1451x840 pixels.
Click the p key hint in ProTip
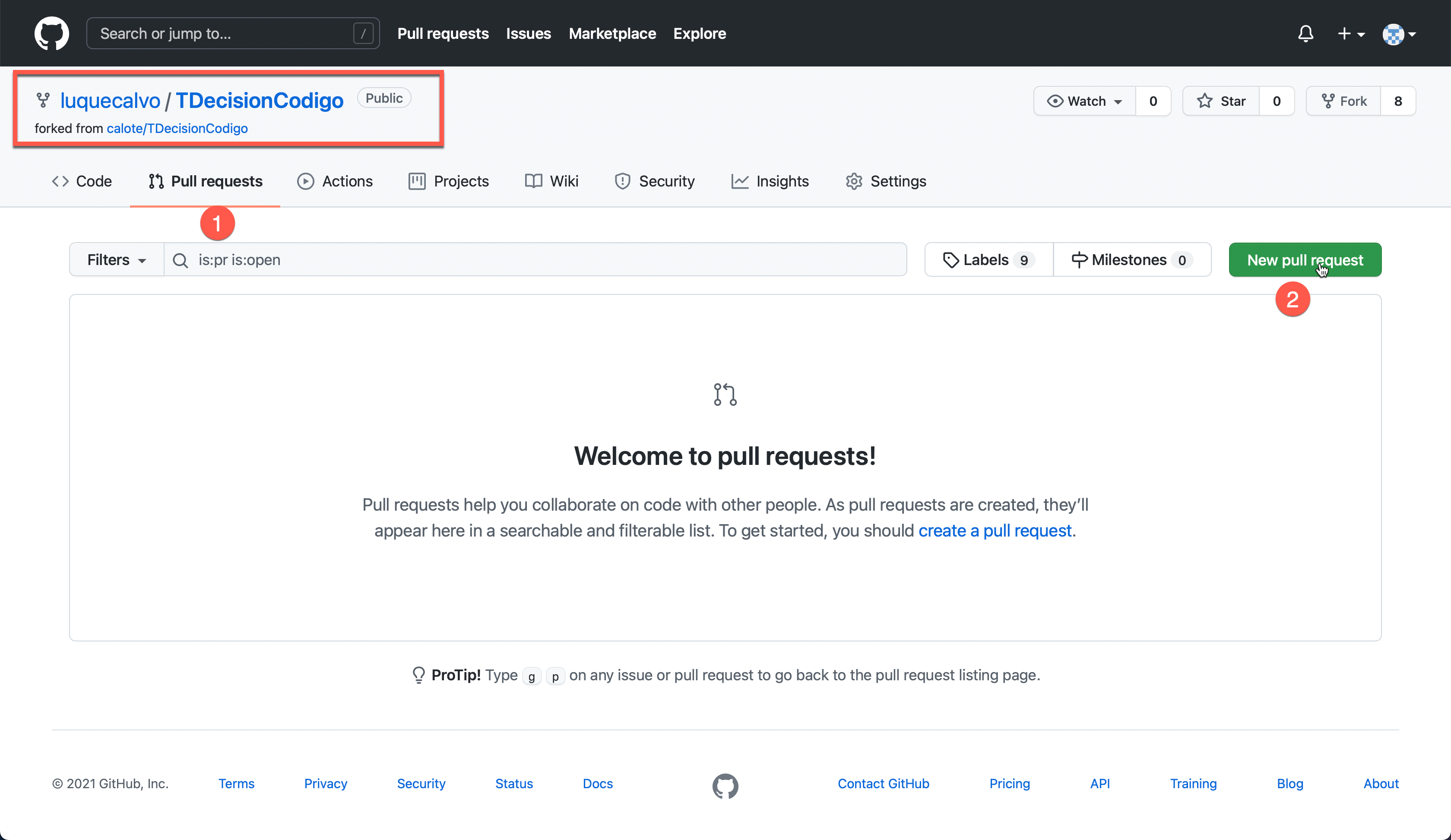coord(555,676)
